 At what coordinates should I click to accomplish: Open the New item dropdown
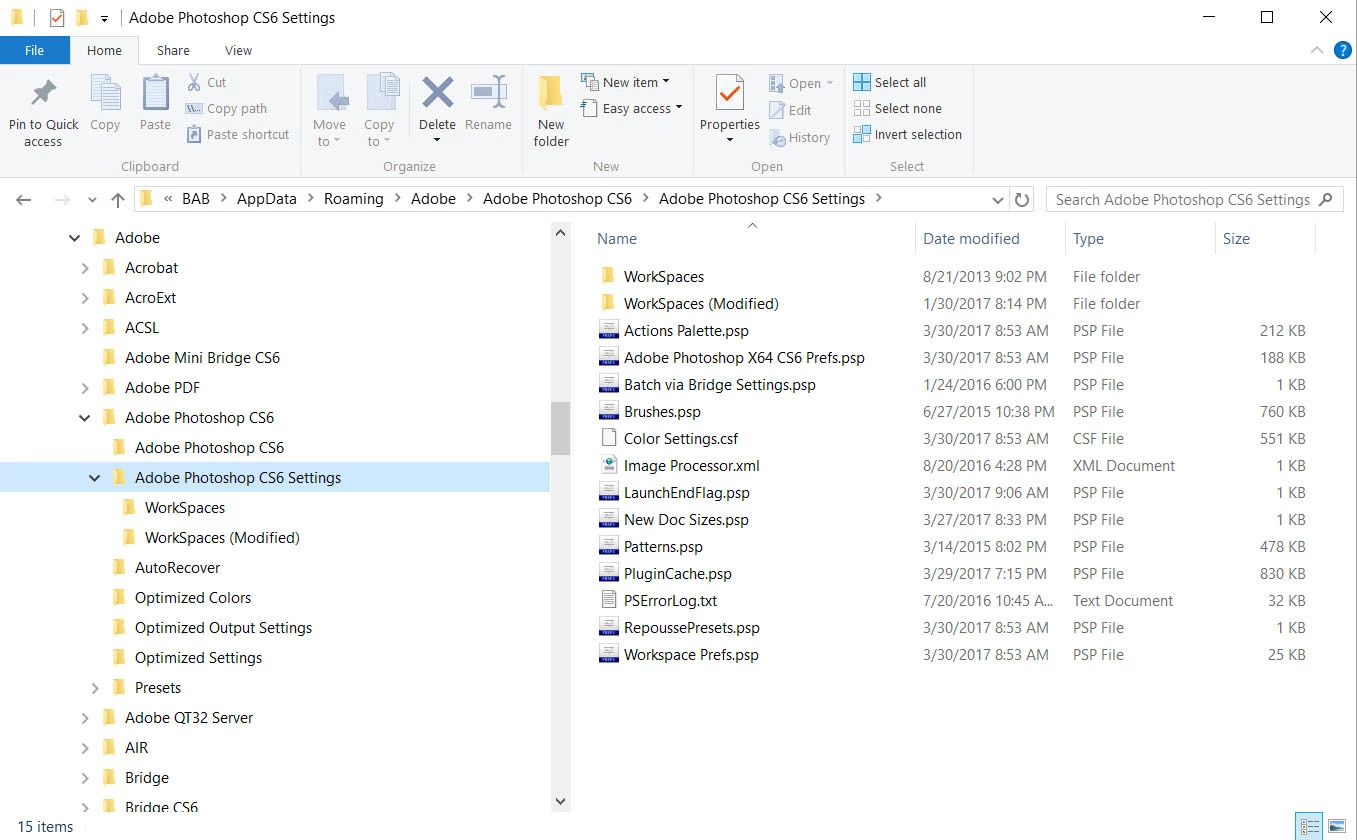point(625,82)
